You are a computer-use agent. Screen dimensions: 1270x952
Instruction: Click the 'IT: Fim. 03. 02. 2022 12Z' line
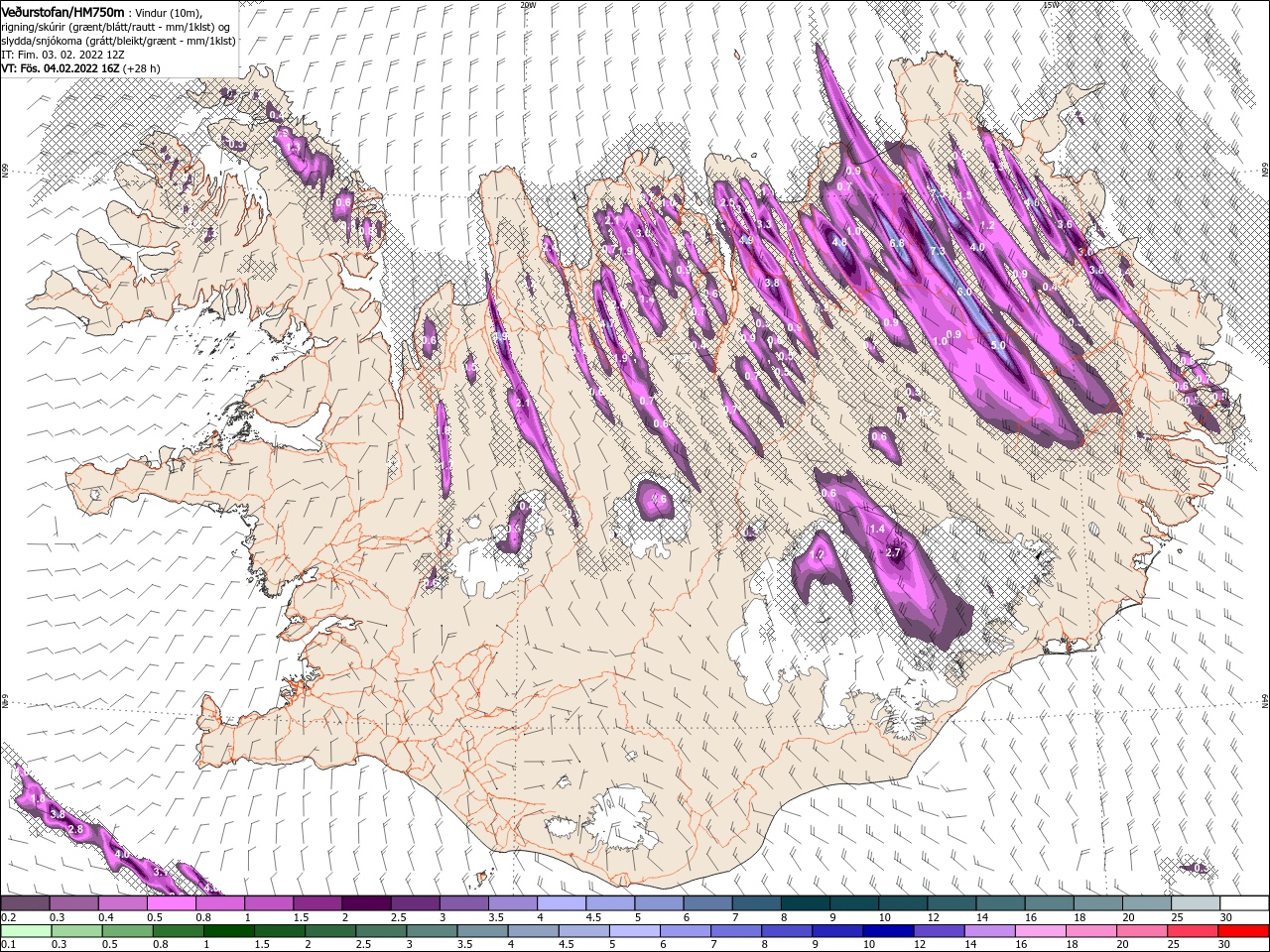point(63,55)
